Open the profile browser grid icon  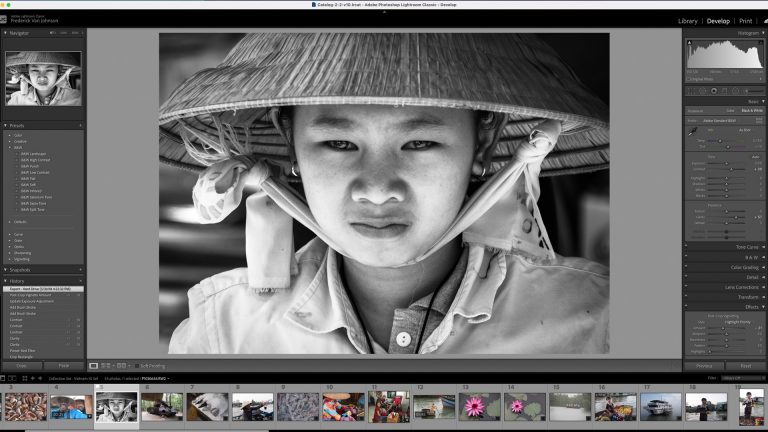tap(759, 120)
